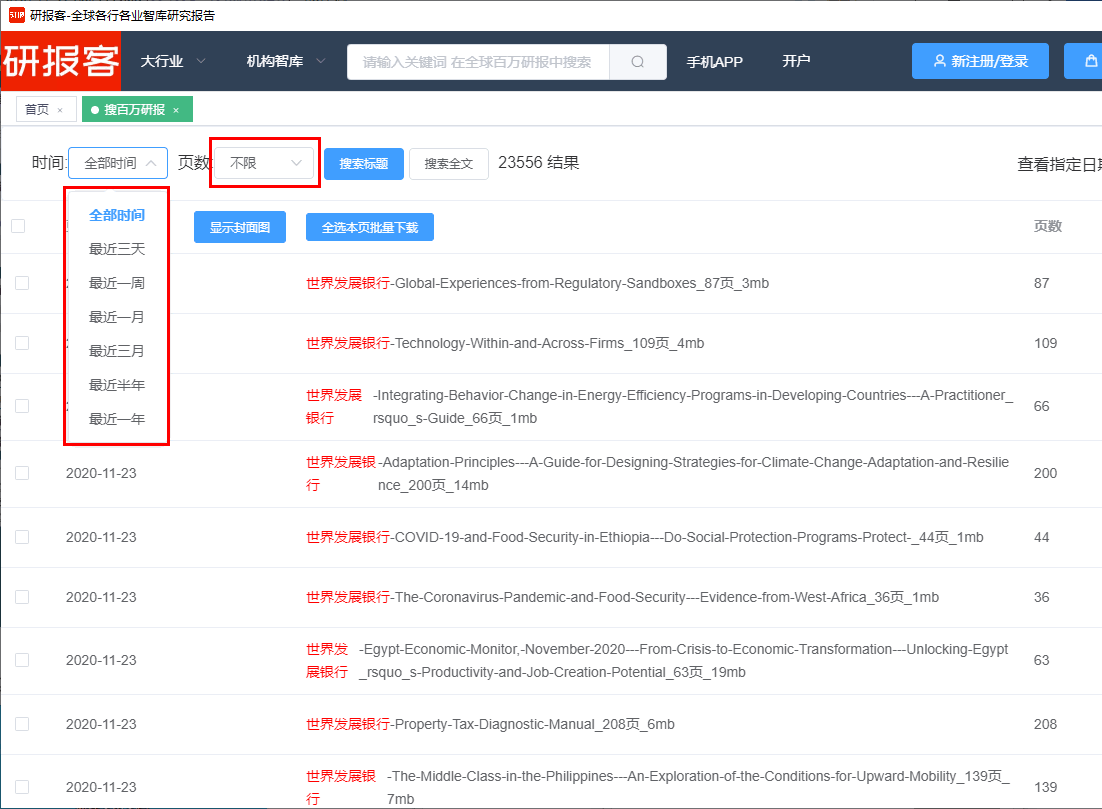Check the Property-Tax-Diagnostic-Manual row checkbox
1102x809 pixels.
22,724
